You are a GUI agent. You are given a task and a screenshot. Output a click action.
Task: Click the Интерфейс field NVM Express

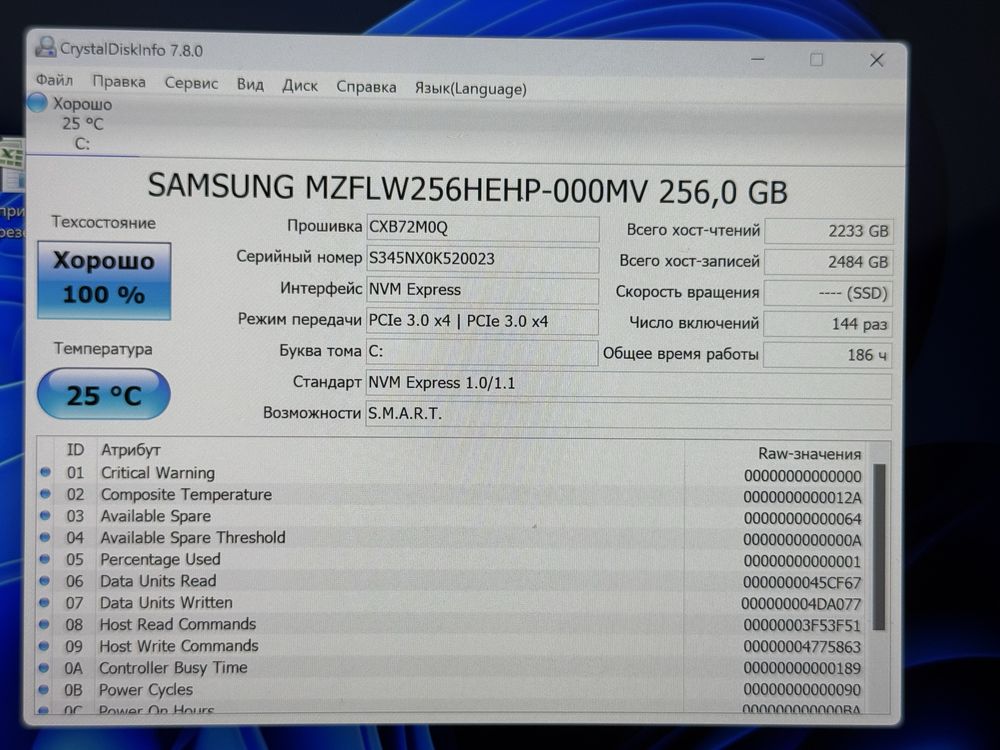483,290
